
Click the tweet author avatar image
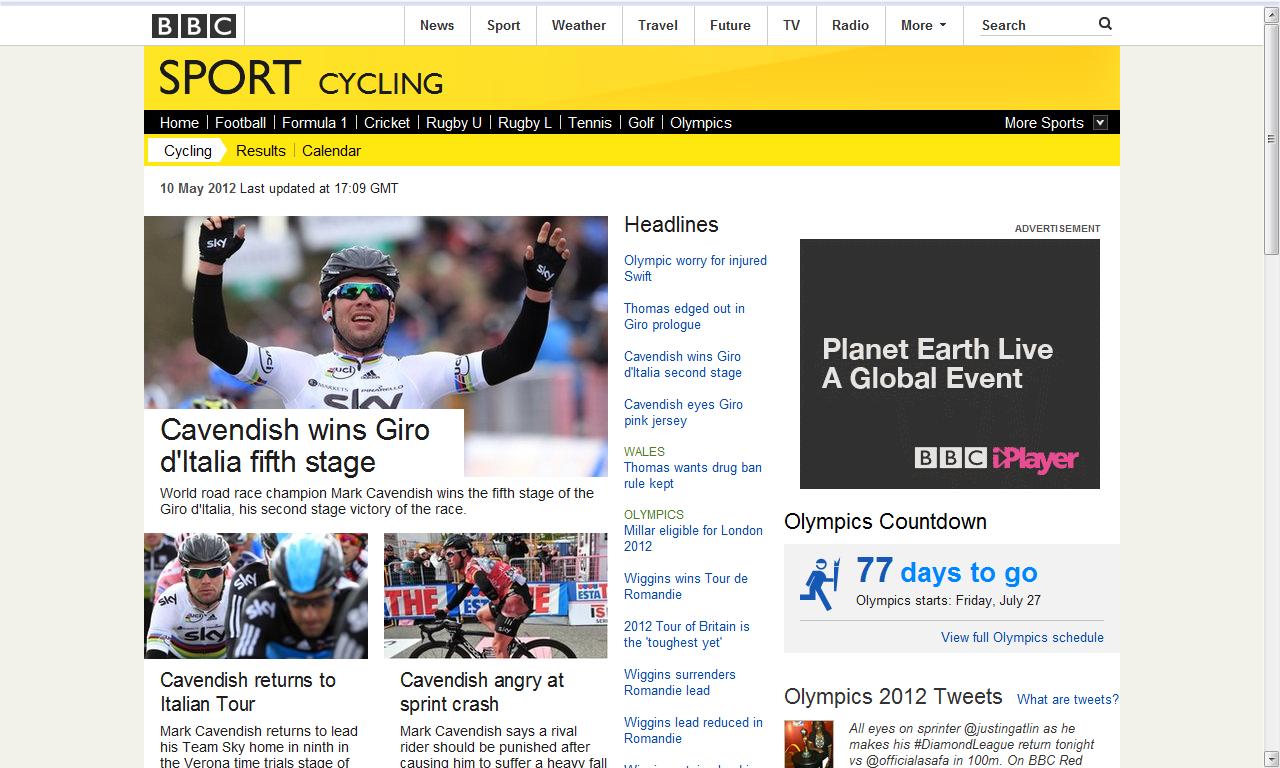809,744
